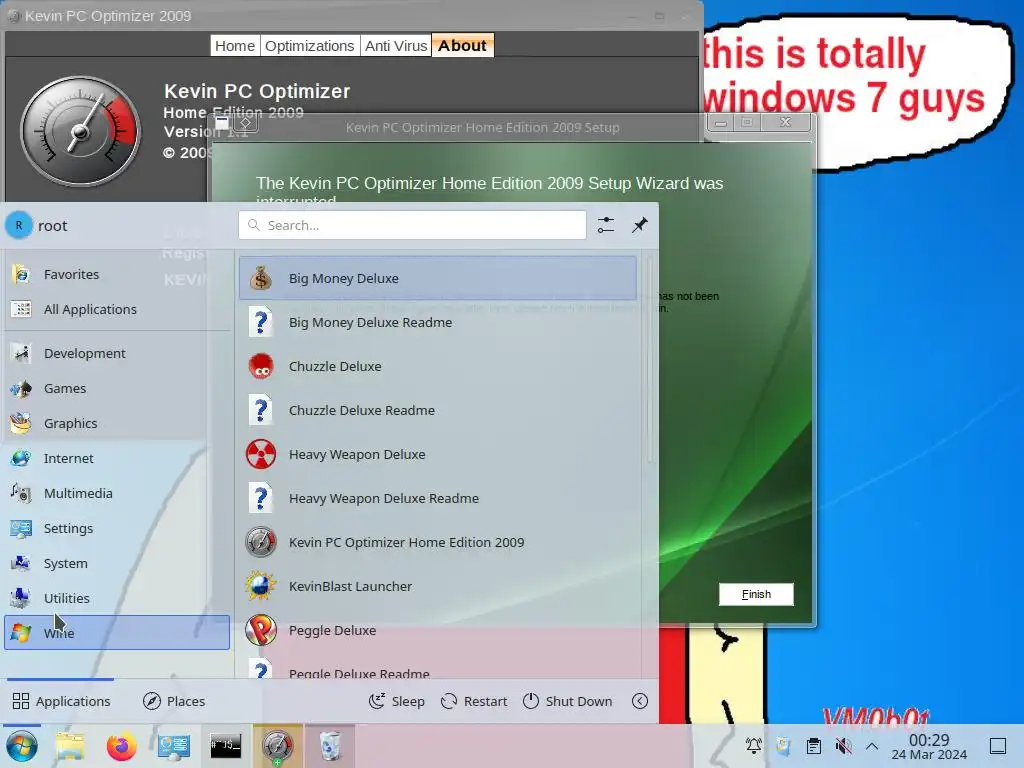Pin the application launcher open
Image resolution: width=1024 pixels, height=768 pixels.
pos(640,225)
